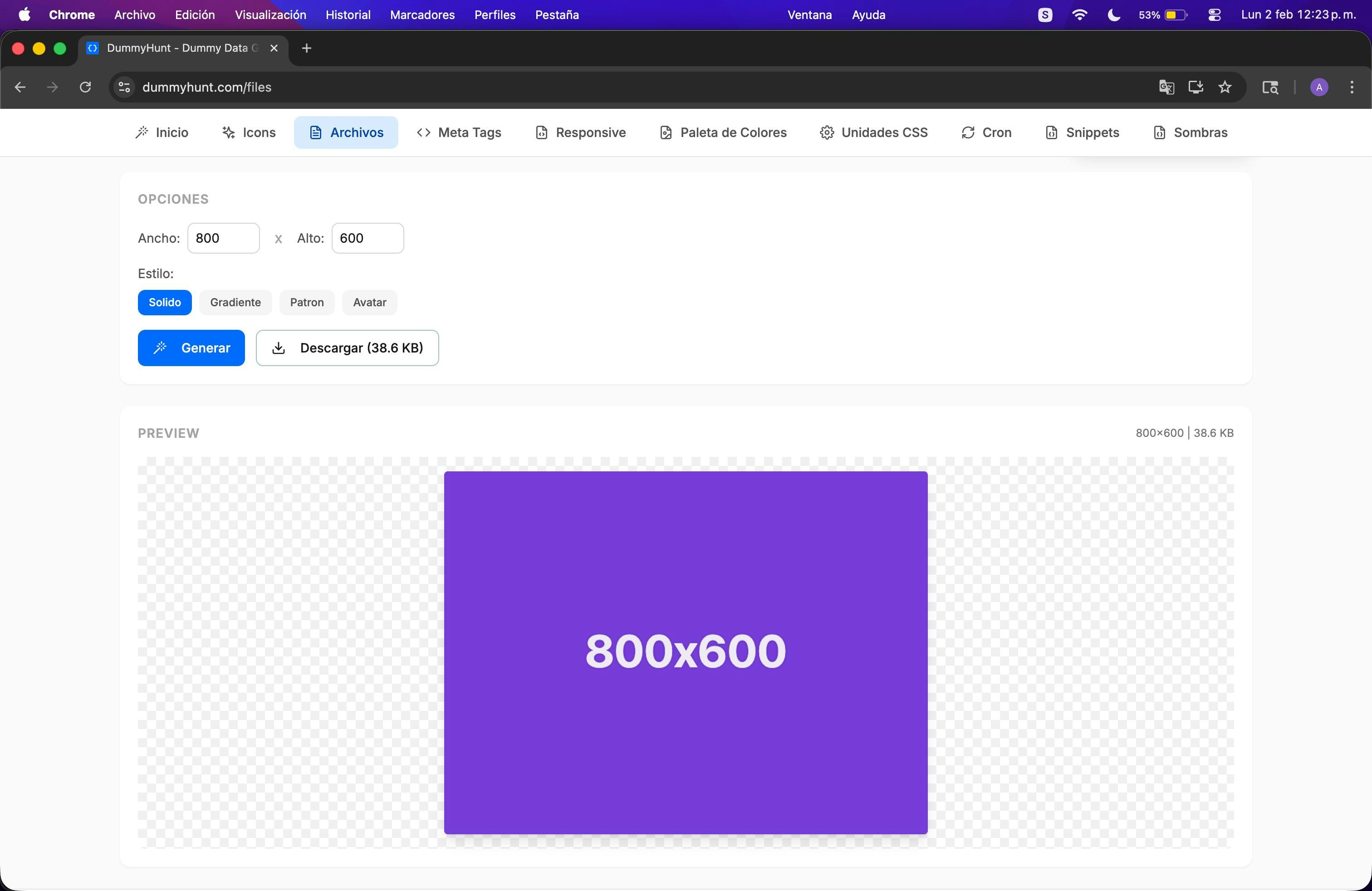Screen dimensions: 1372x891
Task: Open the site information icon beside URL
Action: (124, 87)
